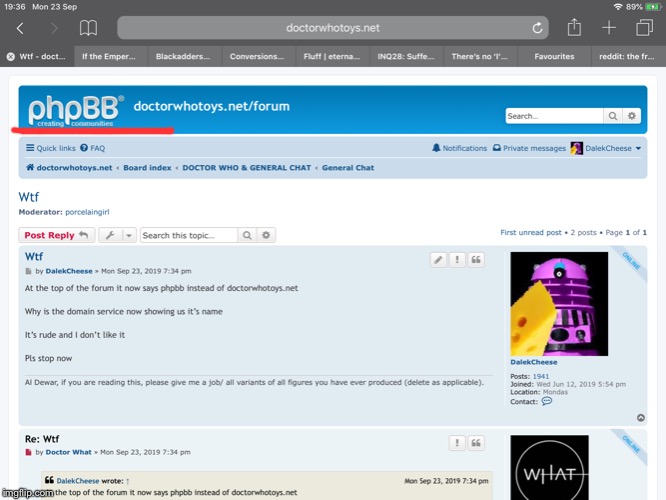This screenshot has width=666, height=500.
Task: Show all tabs overview icon
Action: pos(644,28)
